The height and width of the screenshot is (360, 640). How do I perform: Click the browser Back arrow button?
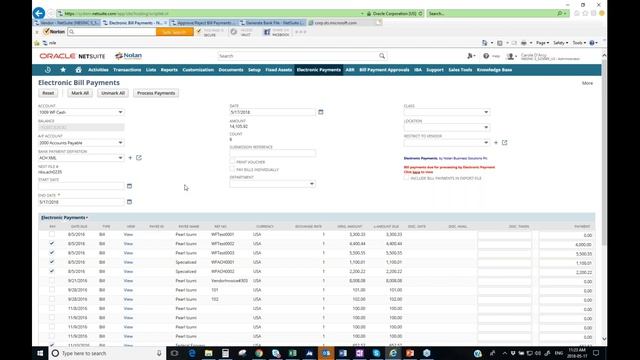point(39,13)
